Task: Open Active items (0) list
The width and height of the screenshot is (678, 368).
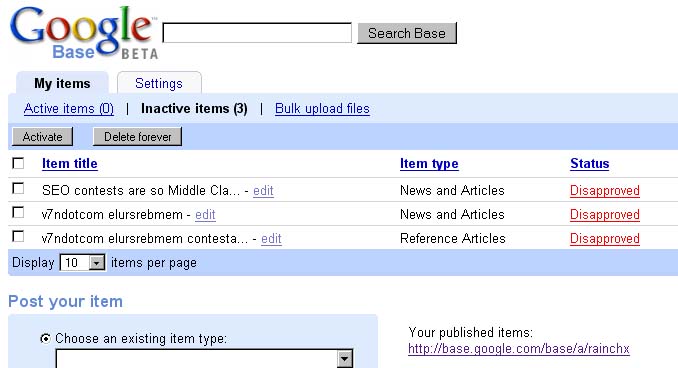Action: [x=69, y=109]
